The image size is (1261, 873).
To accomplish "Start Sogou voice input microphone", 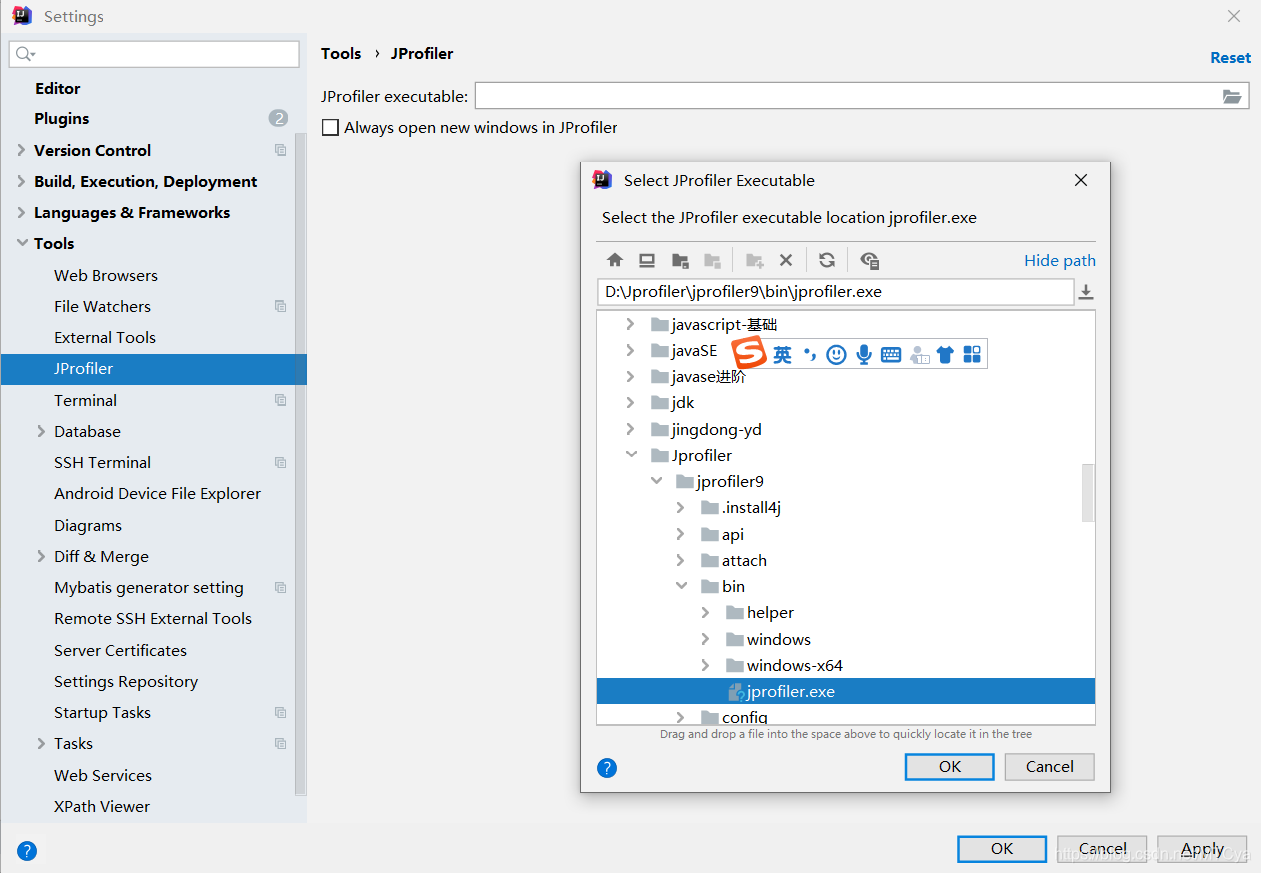I will (x=864, y=354).
